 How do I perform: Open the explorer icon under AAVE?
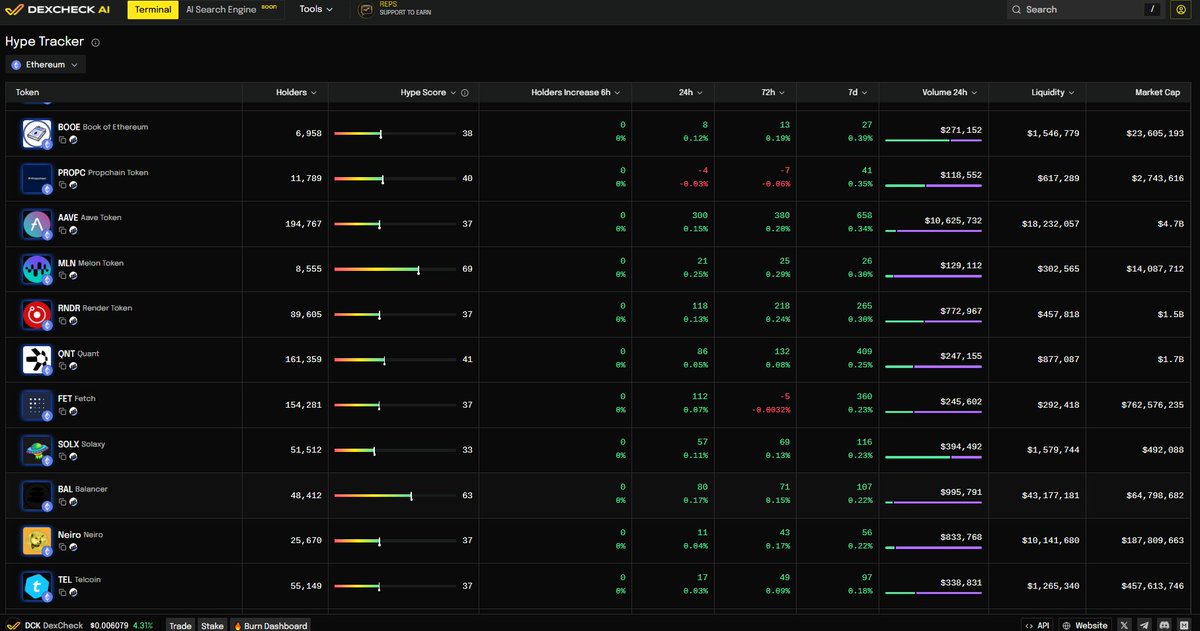click(x=73, y=230)
